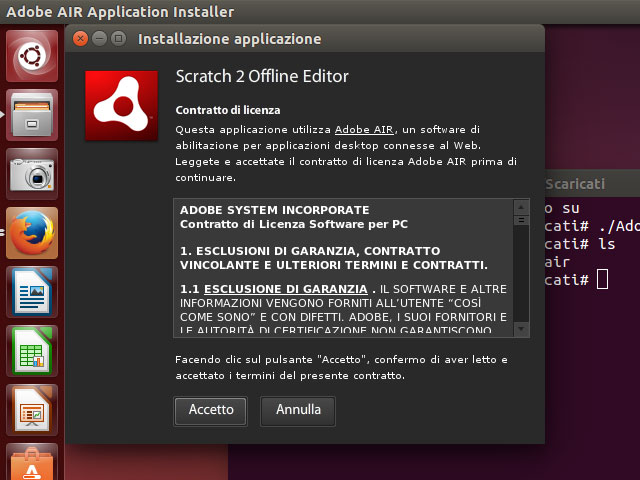Open the Files manager dock icon
The width and height of the screenshot is (640, 480).
[x=32, y=115]
